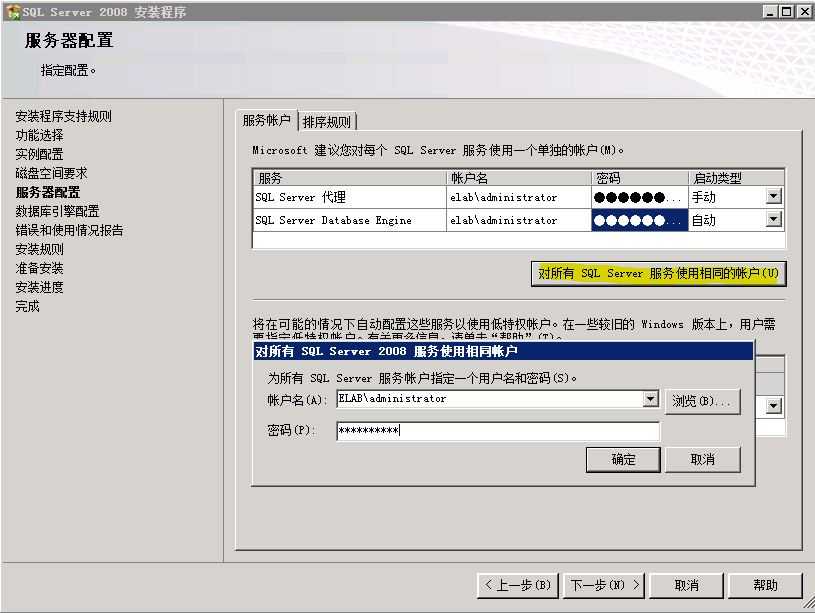Image resolution: width=815 pixels, height=613 pixels.
Task: Select 磁盘空间要求 in the left pane
Action: tap(52, 172)
